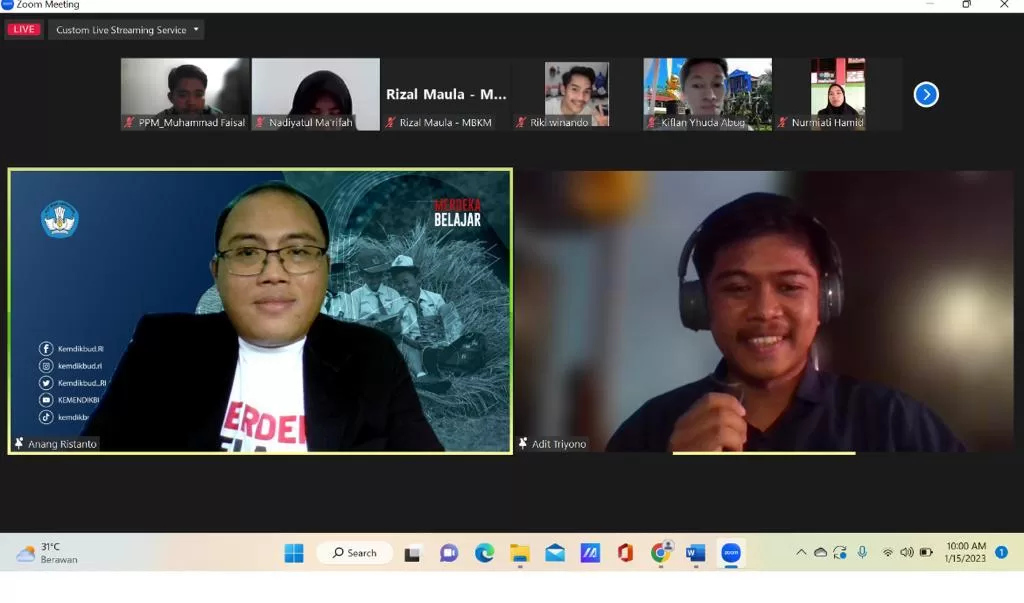Viewport: 1024px width, 603px height.
Task: Click the microphone tray icon
Action: pos(862,553)
